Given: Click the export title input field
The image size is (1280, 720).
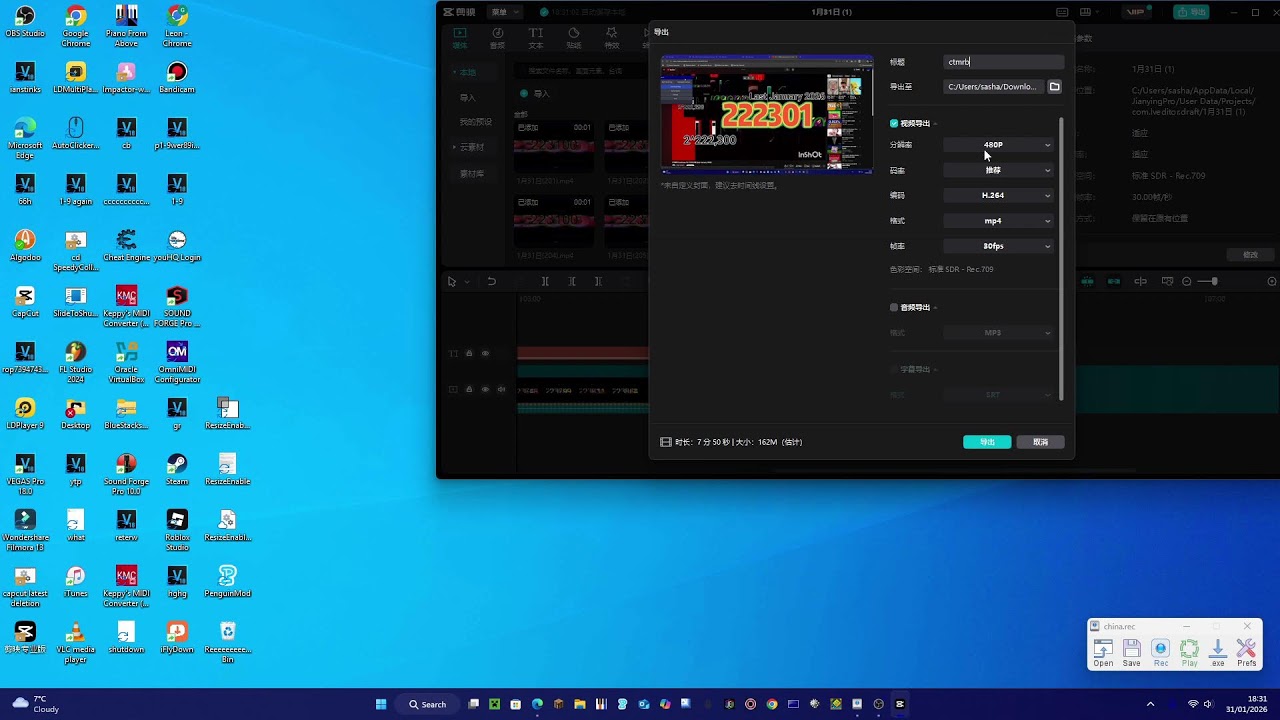Looking at the screenshot, I should tap(1004, 62).
